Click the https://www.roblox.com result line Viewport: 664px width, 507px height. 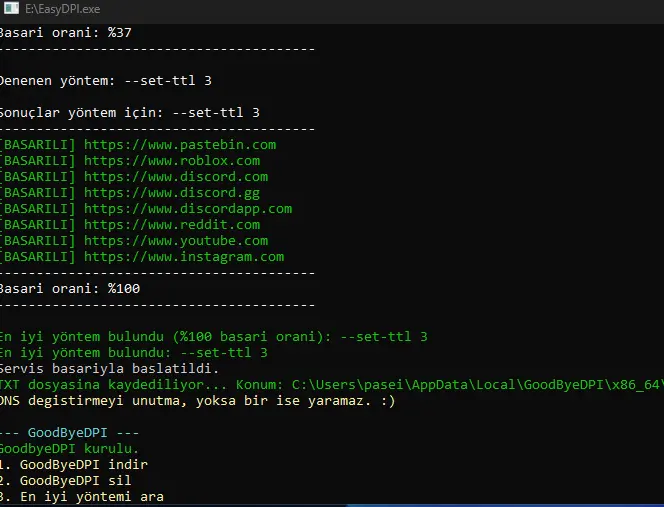(130, 161)
